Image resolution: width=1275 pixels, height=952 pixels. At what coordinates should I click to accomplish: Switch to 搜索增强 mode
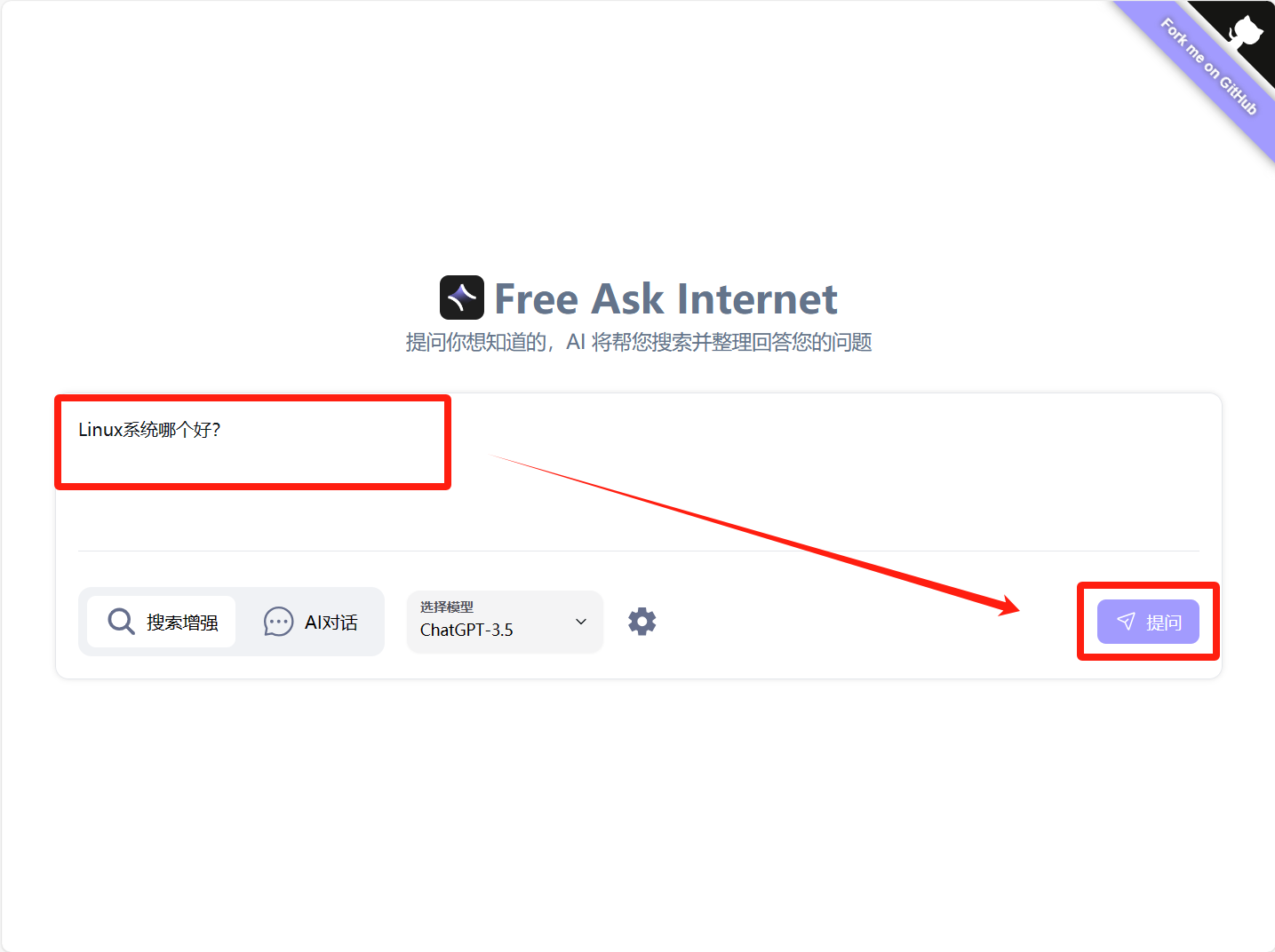pos(162,622)
